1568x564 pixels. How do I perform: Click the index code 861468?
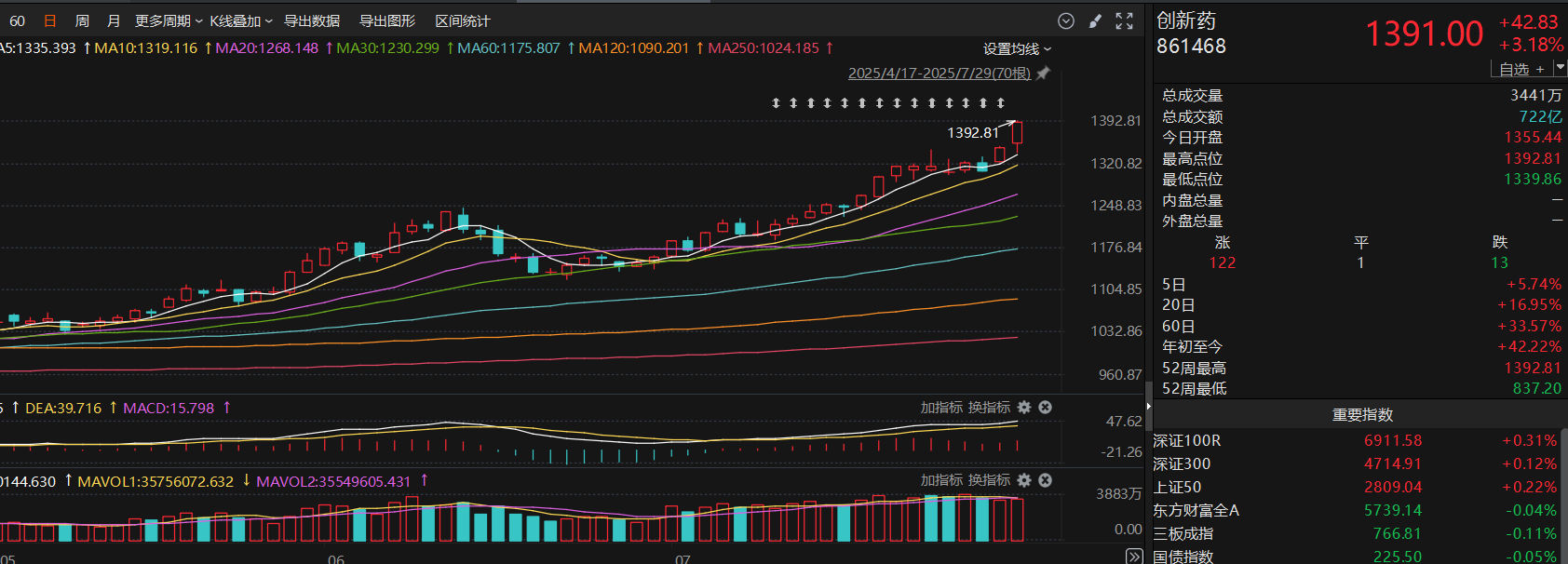coord(1191,46)
